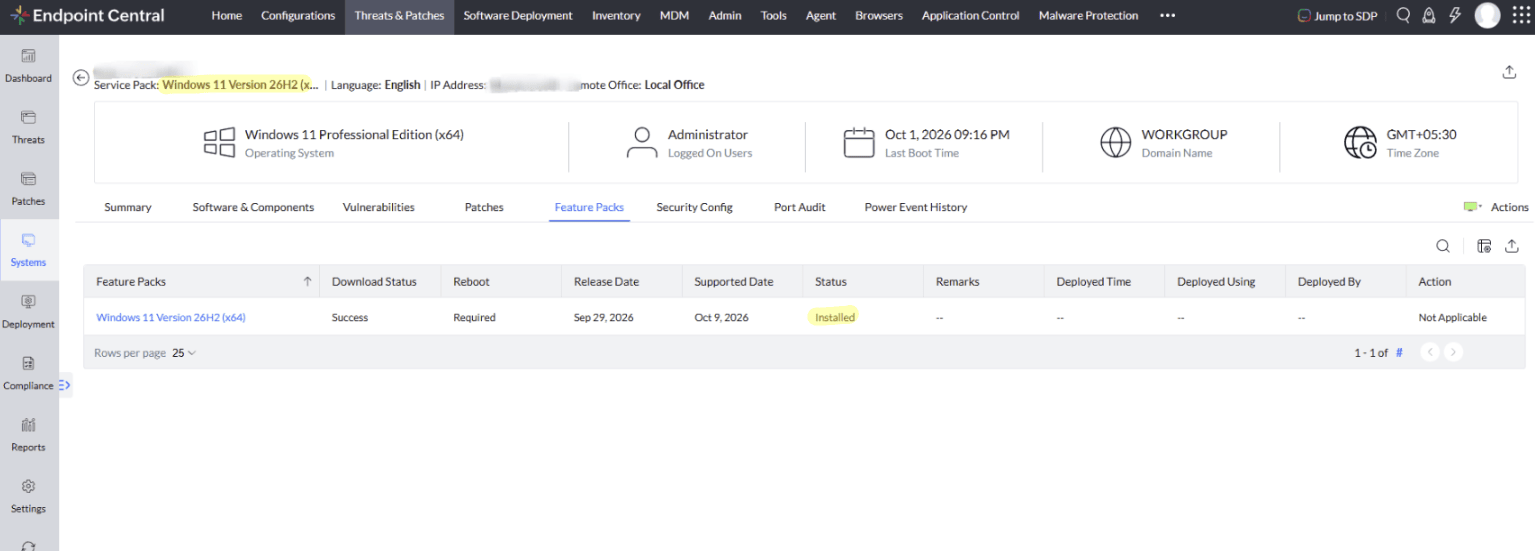The image size is (1535, 551).
Task: Open Settings in the left sidebar
Action: click(x=28, y=496)
